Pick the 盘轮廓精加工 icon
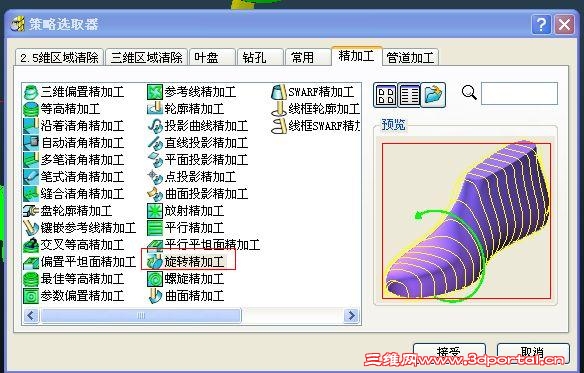The width and height of the screenshot is (584, 373). click(31, 211)
